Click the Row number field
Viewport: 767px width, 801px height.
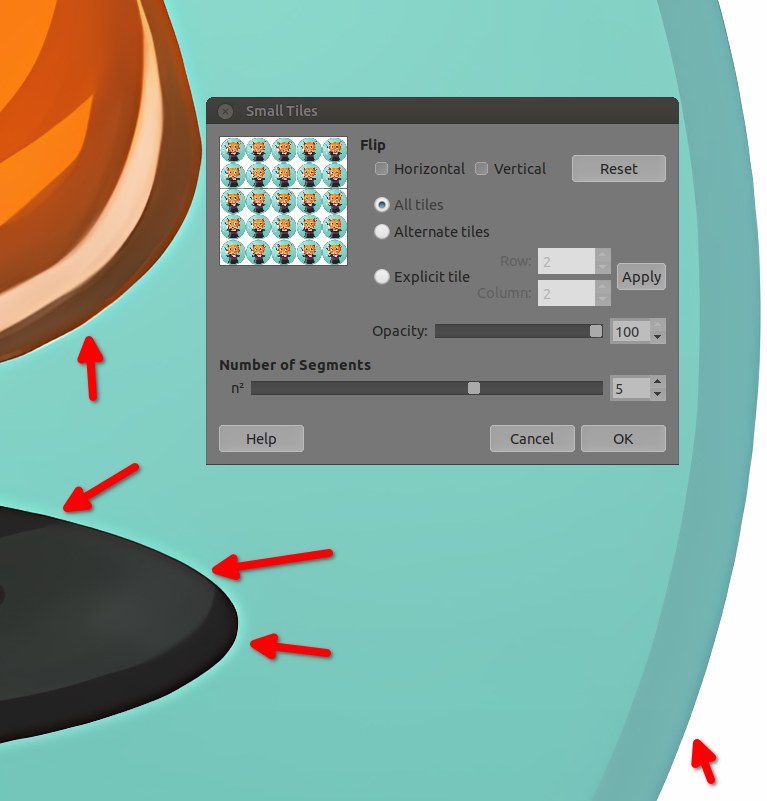point(566,262)
